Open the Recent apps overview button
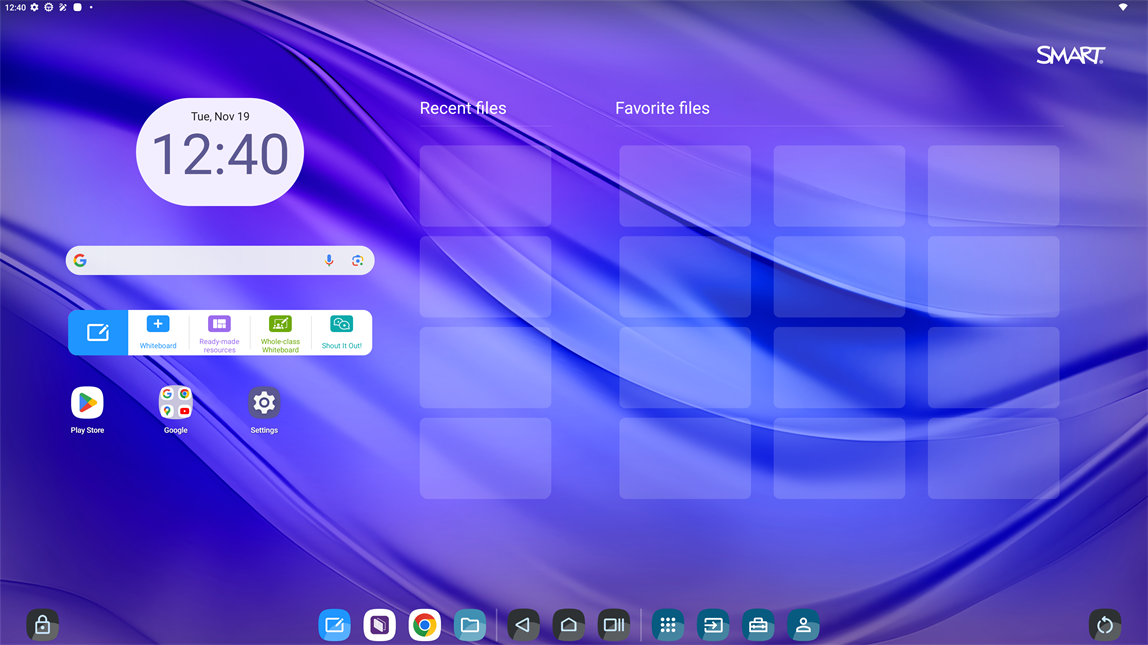1148x645 pixels. coord(613,625)
